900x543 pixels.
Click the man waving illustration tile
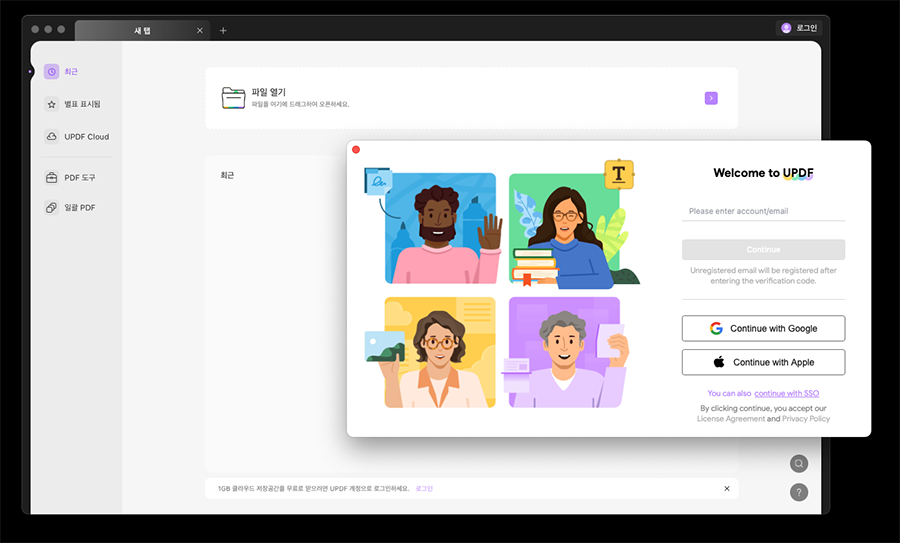(440, 228)
